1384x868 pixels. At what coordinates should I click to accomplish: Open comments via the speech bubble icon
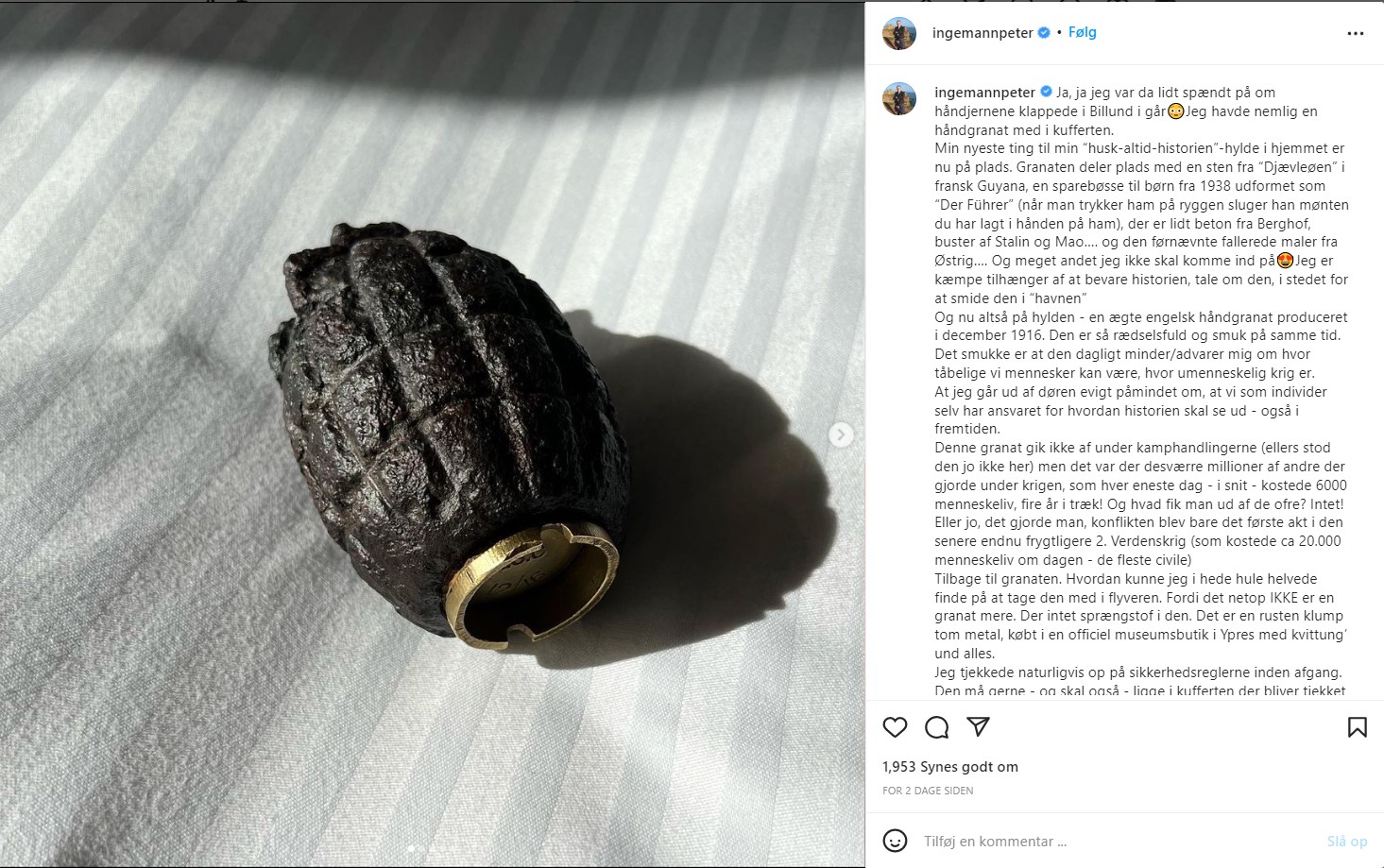click(936, 727)
